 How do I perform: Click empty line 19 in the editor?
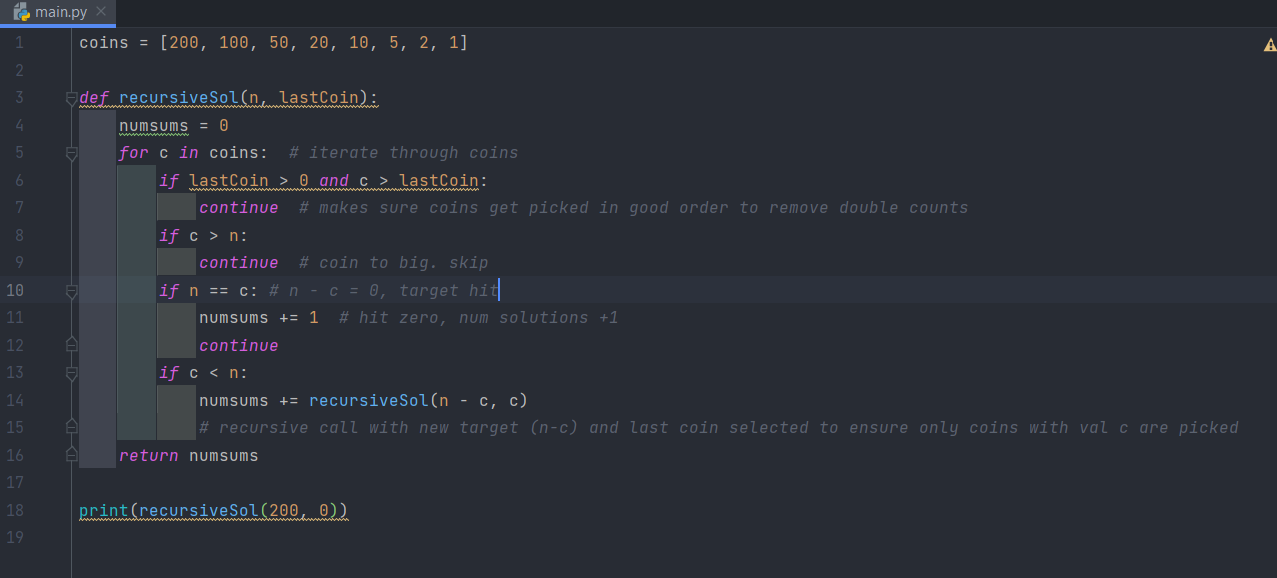point(400,537)
